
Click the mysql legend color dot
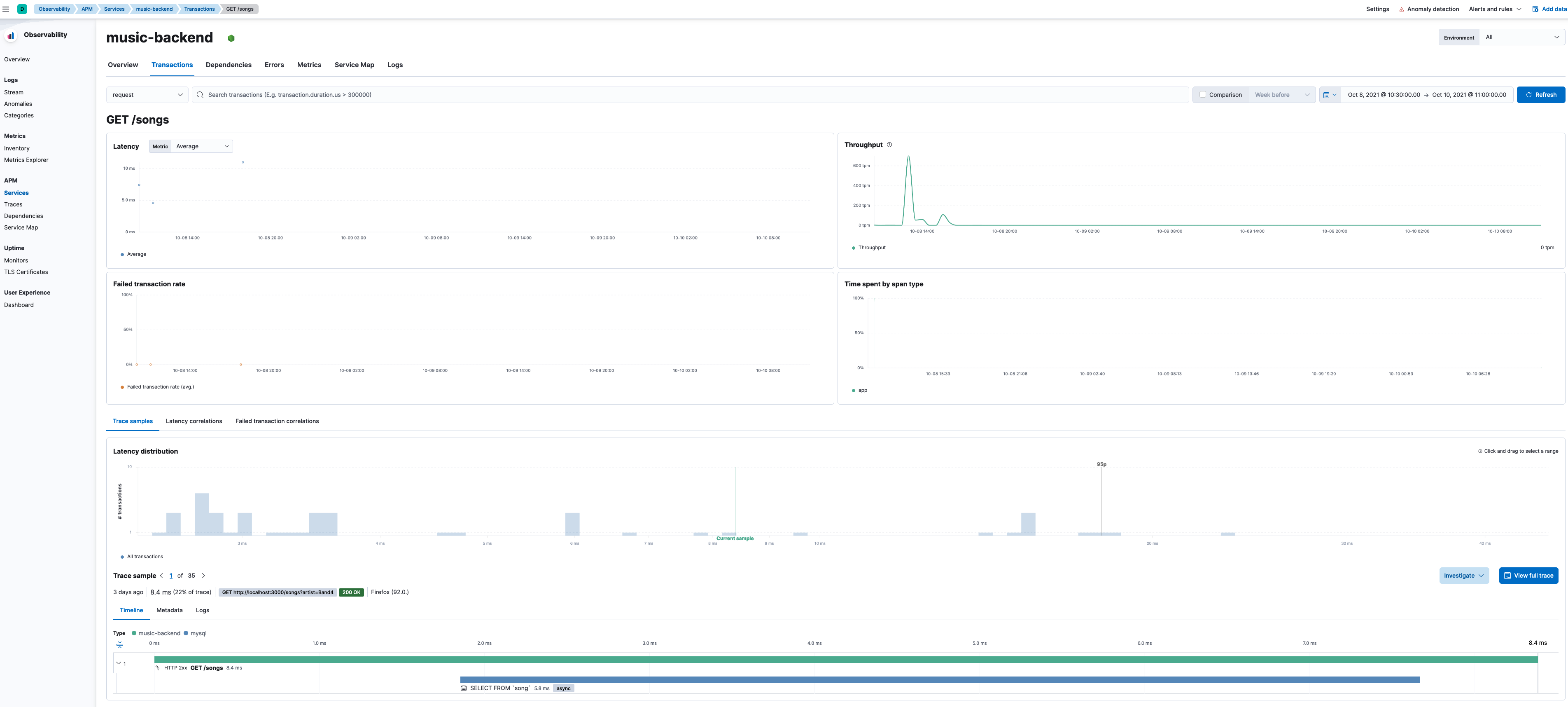coord(186,633)
